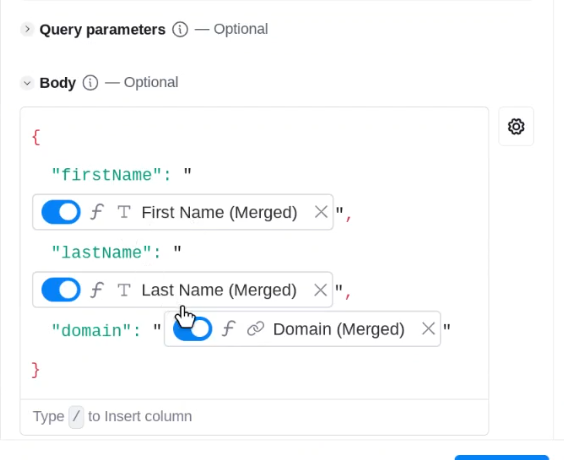Remove the Domain (Merged) token

point(428,329)
